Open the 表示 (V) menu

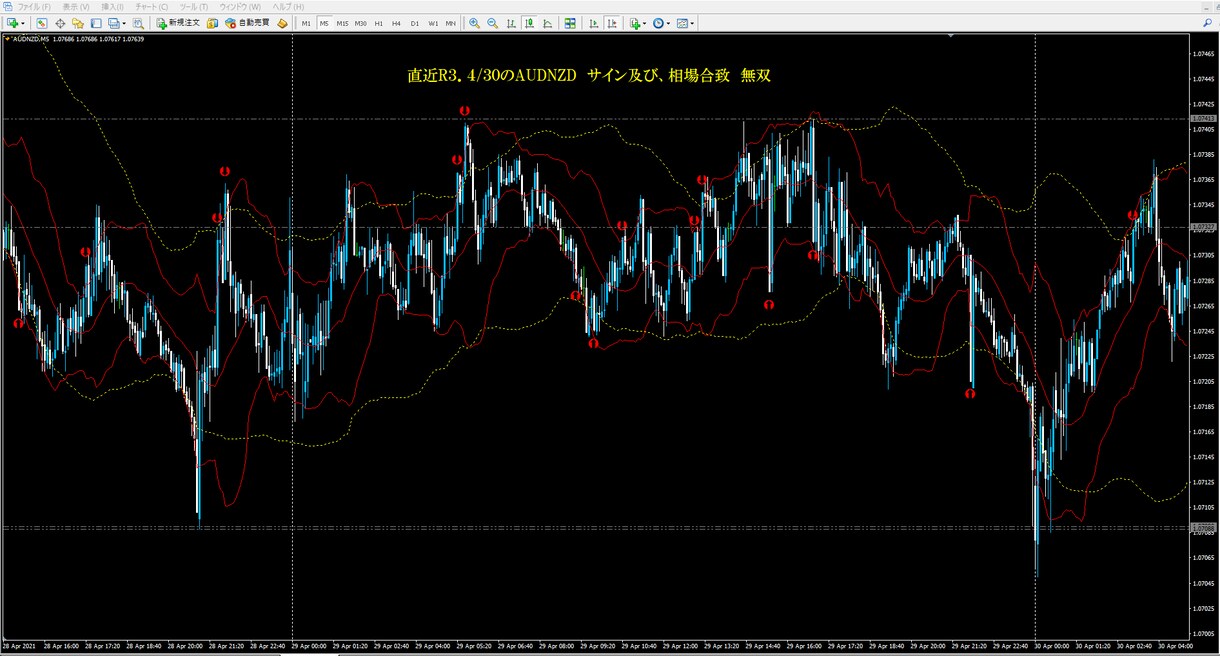click(x=76, y=6)
